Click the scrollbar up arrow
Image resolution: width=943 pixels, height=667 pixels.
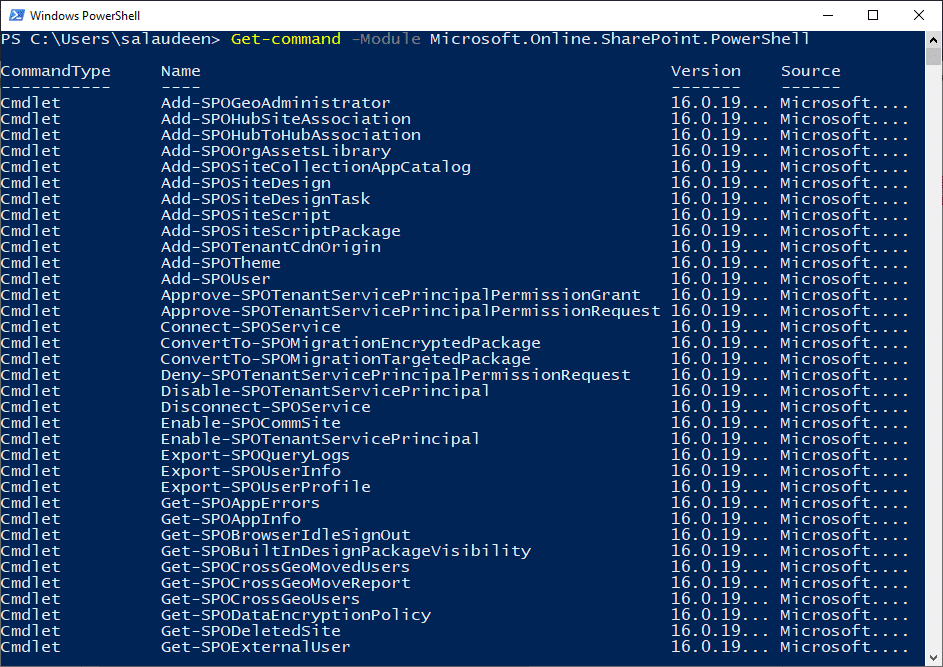coord(932,38)
